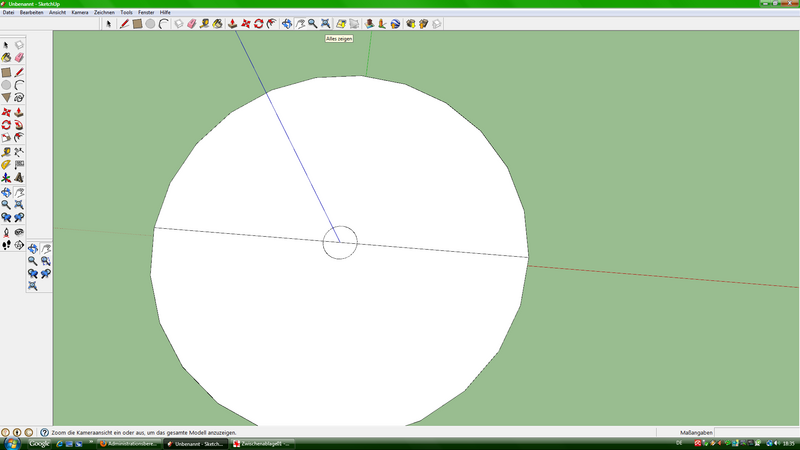Activate the Arrow select tool in top toolbar
Viewport: 800px width, 450px height.
(x=109, y=23)
